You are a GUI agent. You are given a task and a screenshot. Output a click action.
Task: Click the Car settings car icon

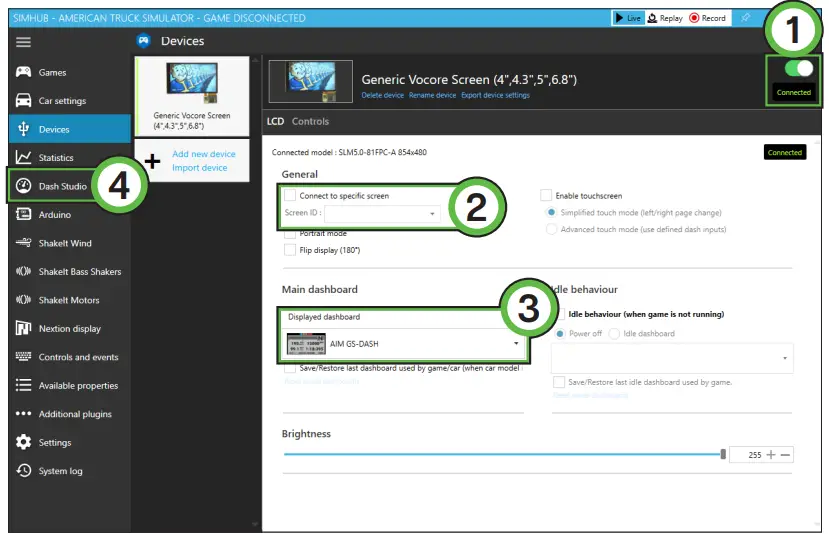pos(23,100)
